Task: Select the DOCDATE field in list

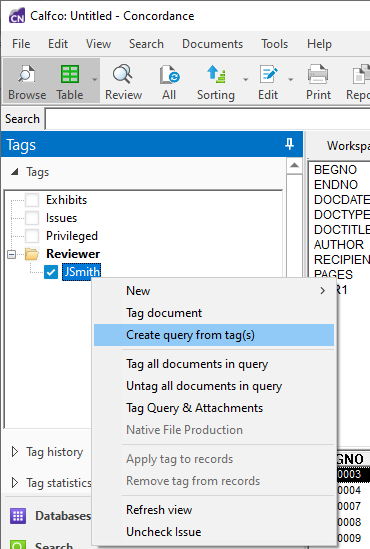Action: pos(342,200)
